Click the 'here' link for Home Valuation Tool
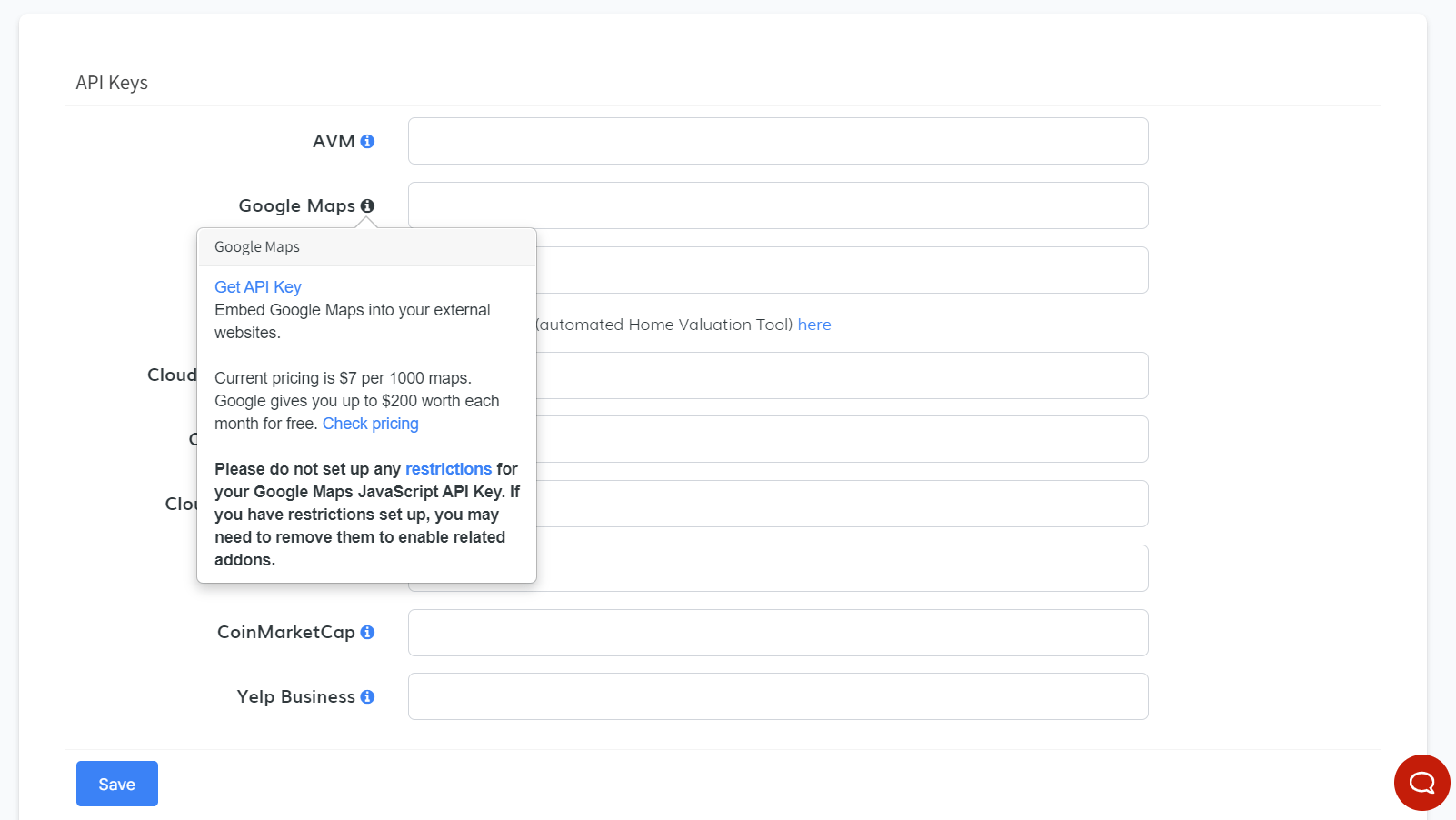 coord(814,325)
